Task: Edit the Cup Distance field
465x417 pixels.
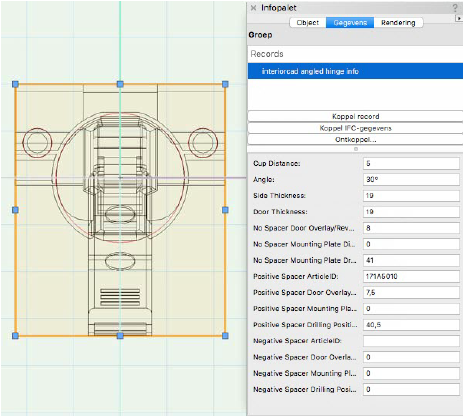Action: tap(411, 163)
